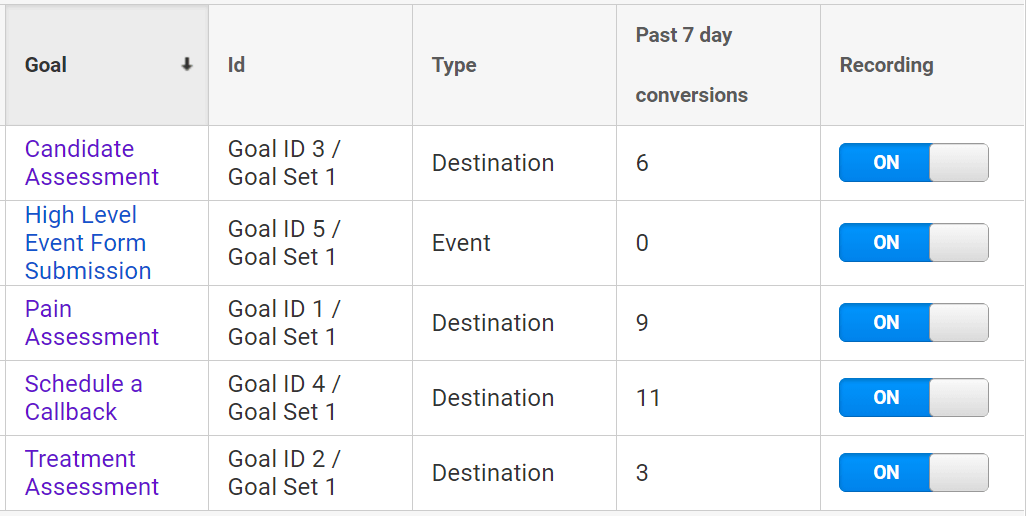
Task: Open the Treatment Assessment goal
Action: point(92,473)
